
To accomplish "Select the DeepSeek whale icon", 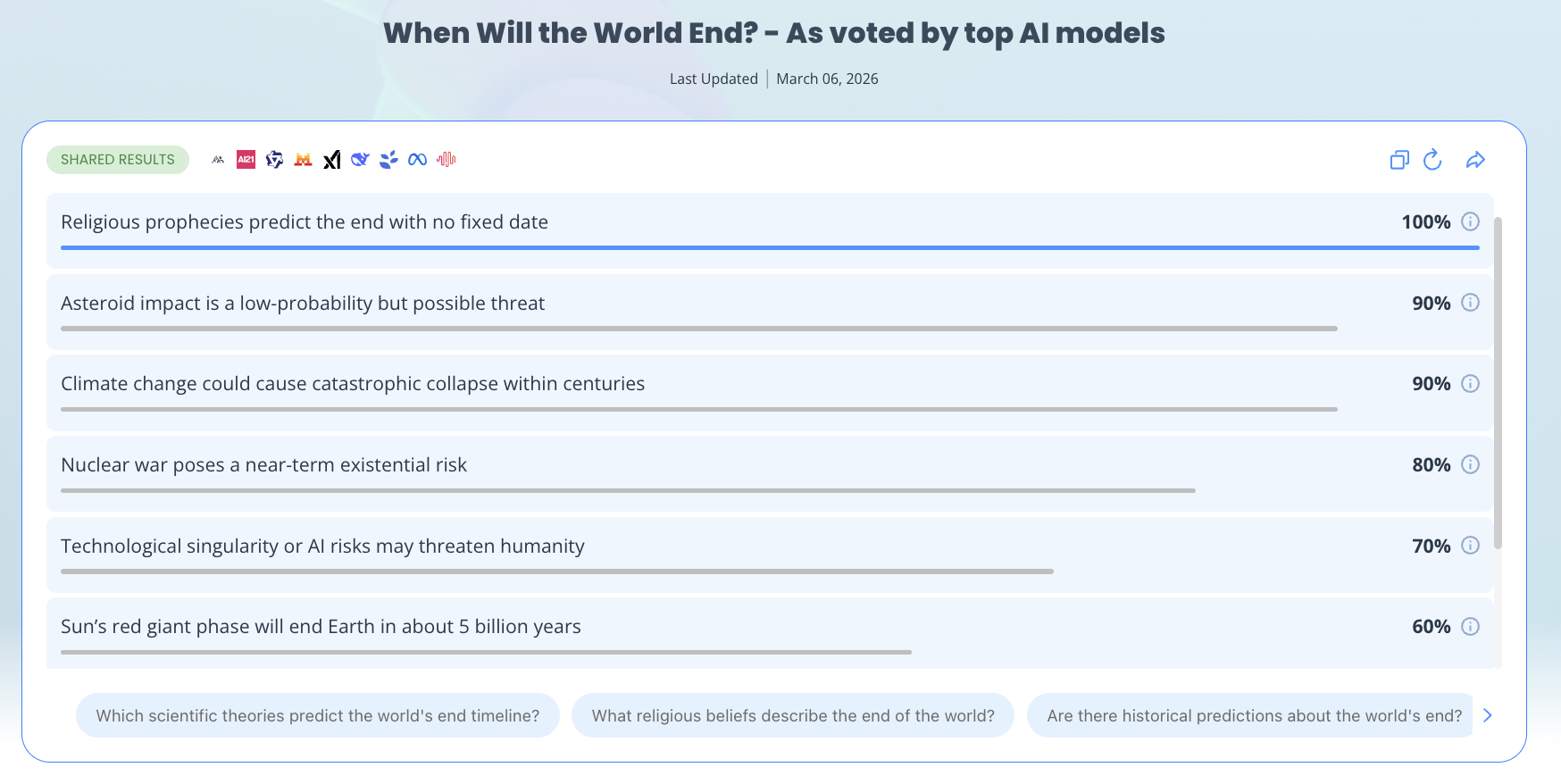I will coord(360,160).
